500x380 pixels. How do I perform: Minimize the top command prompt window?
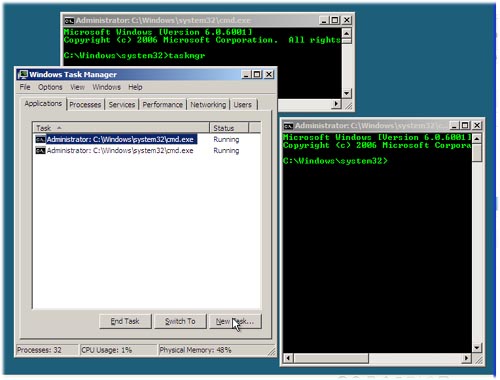[x=324, y=20]
